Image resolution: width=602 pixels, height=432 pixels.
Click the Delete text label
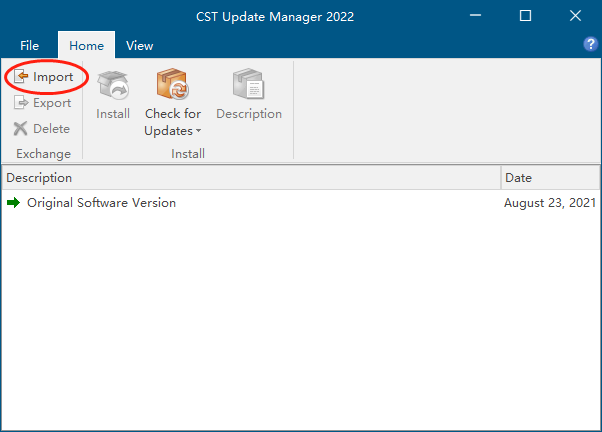tap(51, 129)
